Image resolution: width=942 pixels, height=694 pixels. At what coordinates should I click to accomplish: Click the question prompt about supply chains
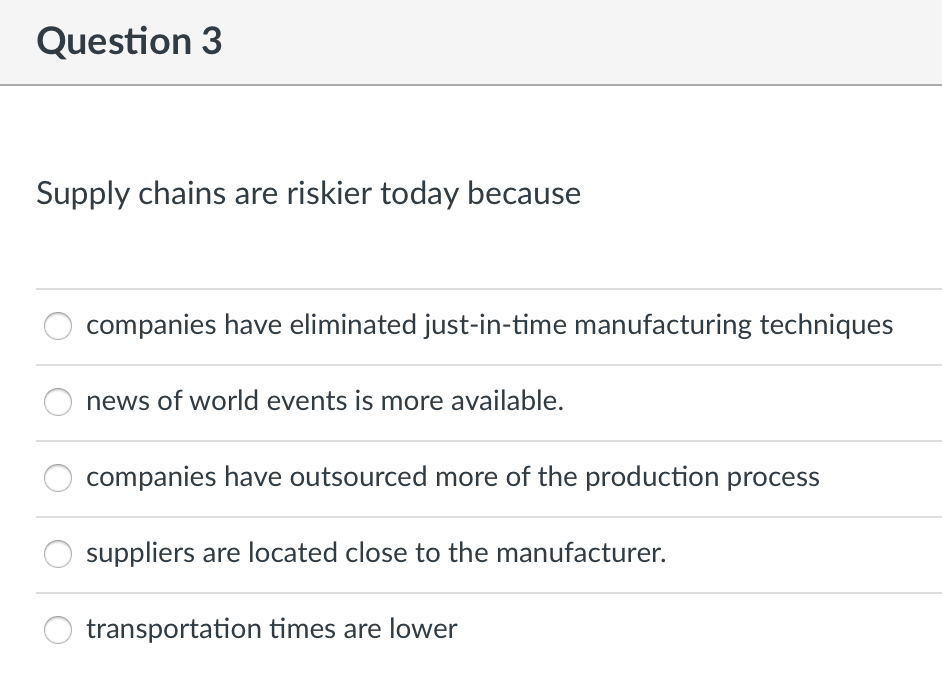pyautogui.click(x=309, y=193)
